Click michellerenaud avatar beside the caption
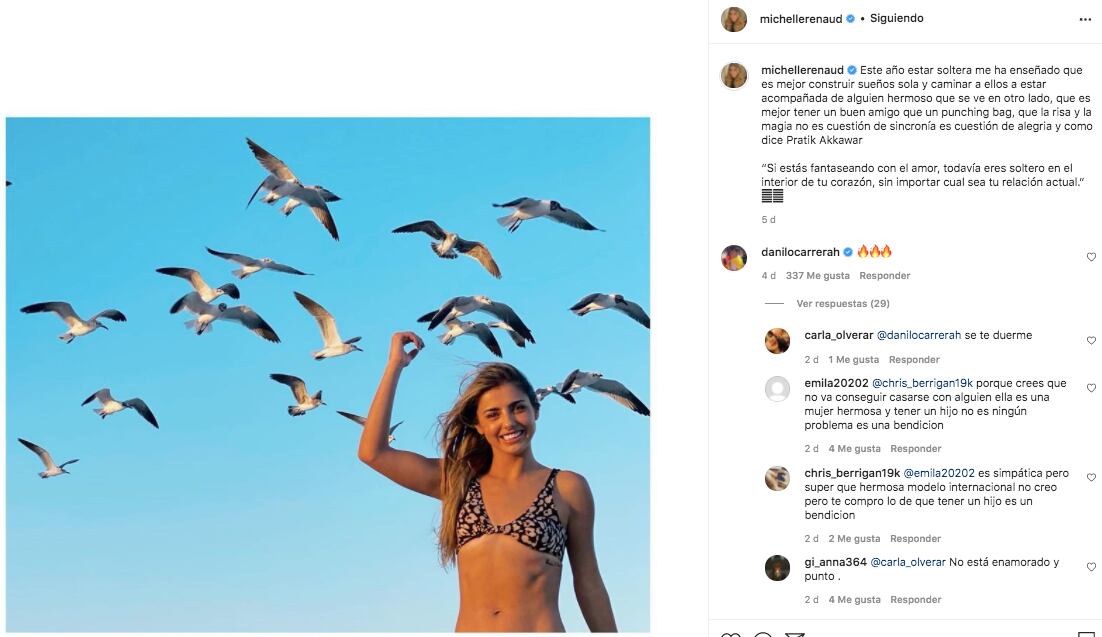 [734, 76]
